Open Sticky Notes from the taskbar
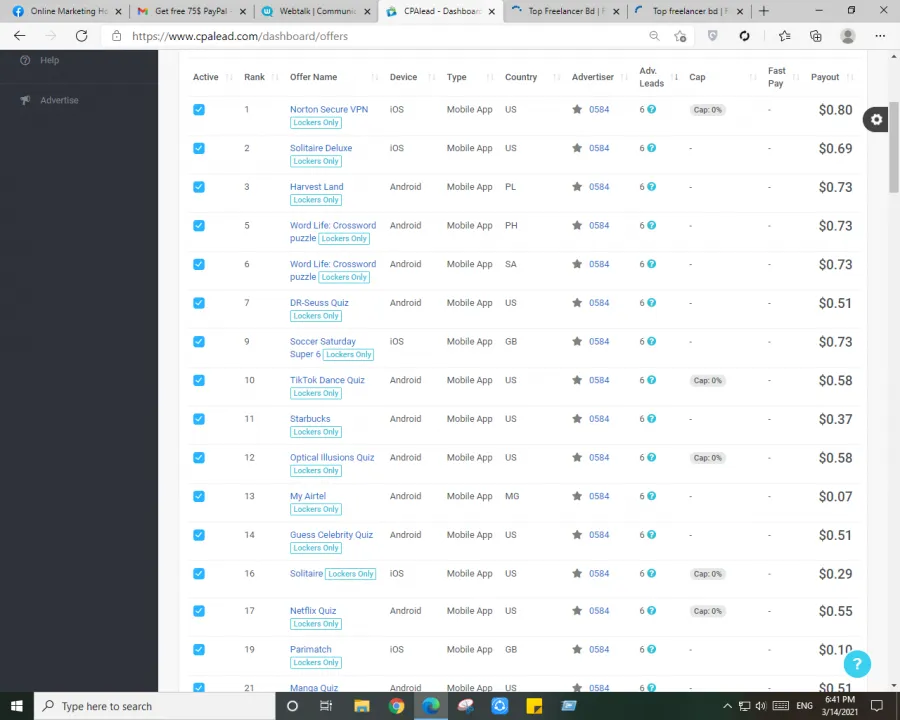The height and width of the screenshot is (720, 900). [x=534, y=706]
